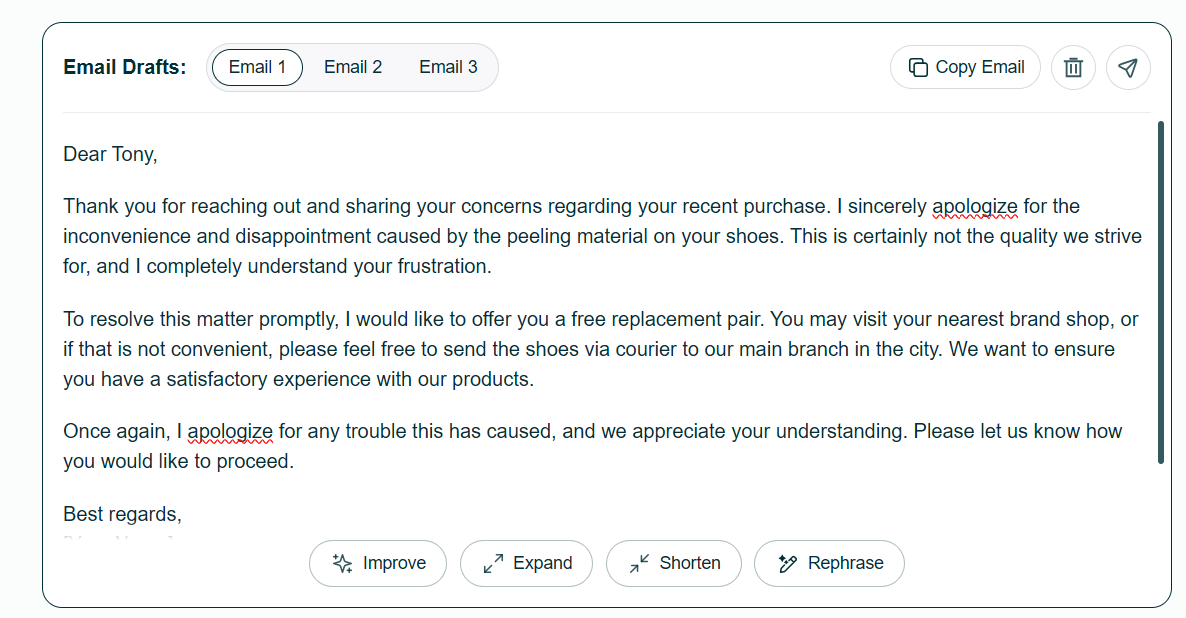Click the magic wand icon next to Rephrase

pyautogui.click(x=788, y=563)
